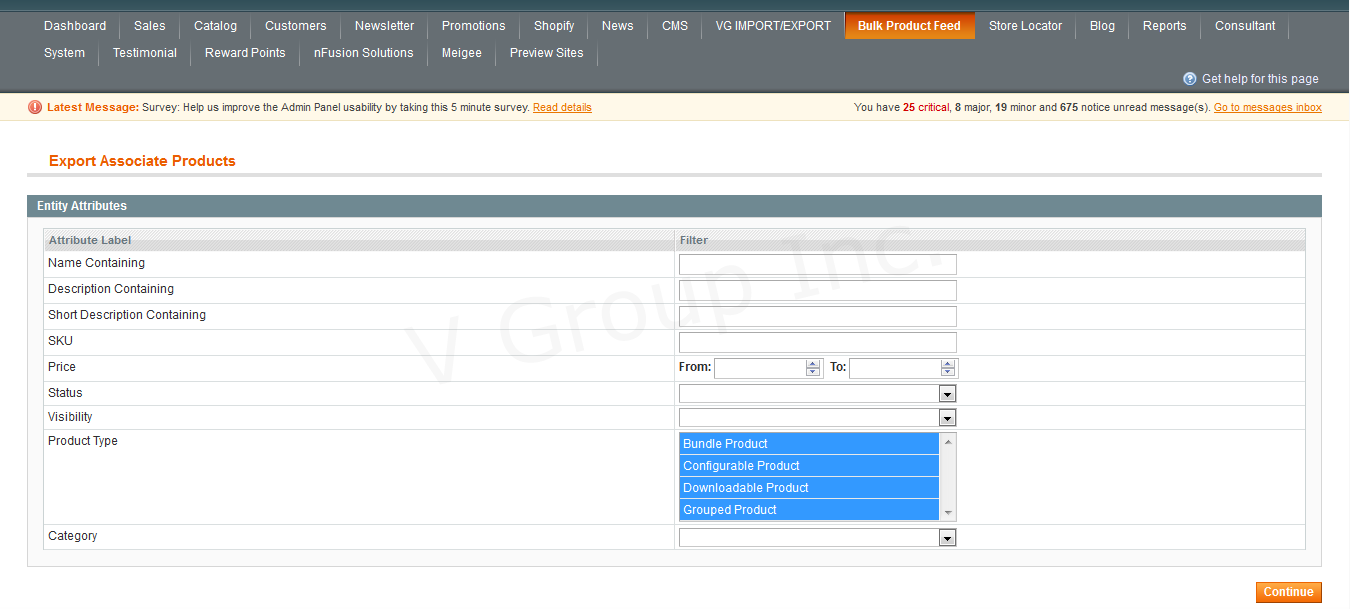Increase the Price From value with up arrow
The width and height of the screenshot is (1350, 609).
(813, 364)
